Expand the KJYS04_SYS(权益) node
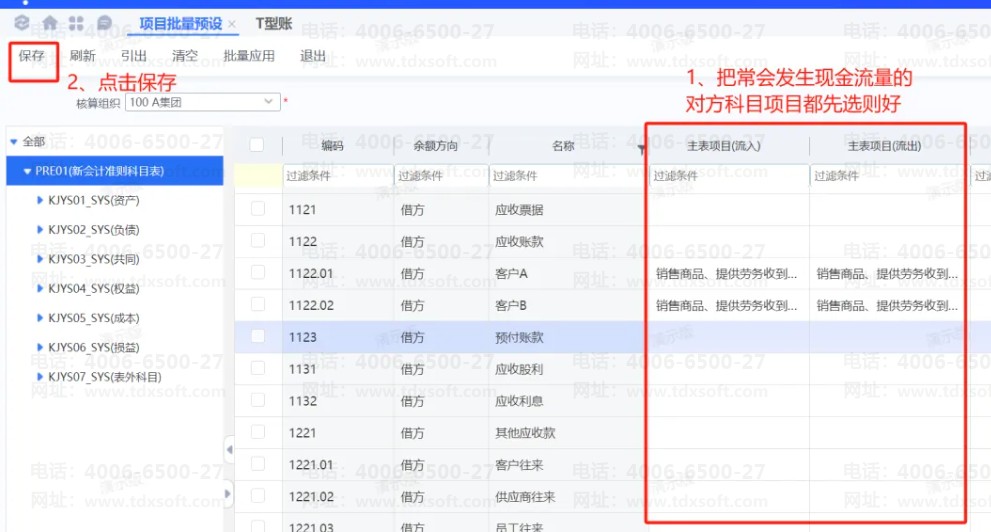This screenshot has height=532, width=991. click(40, 289)
